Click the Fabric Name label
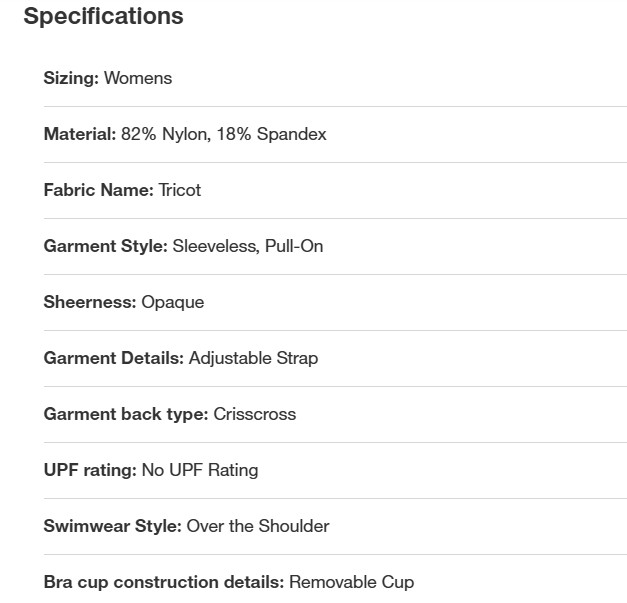This screenshot has height=603, width=627. click(98, 190)
